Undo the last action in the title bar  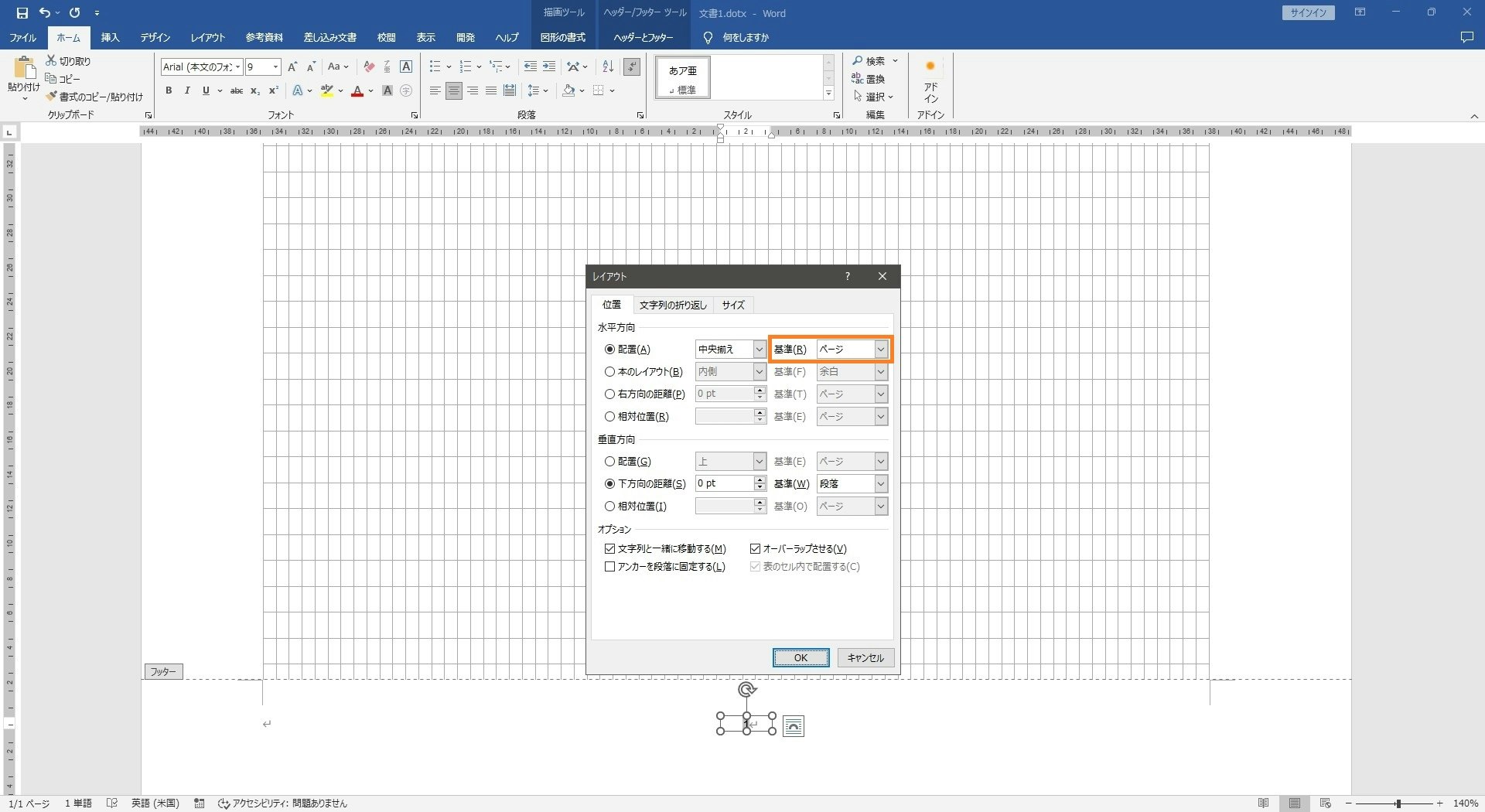45,12
